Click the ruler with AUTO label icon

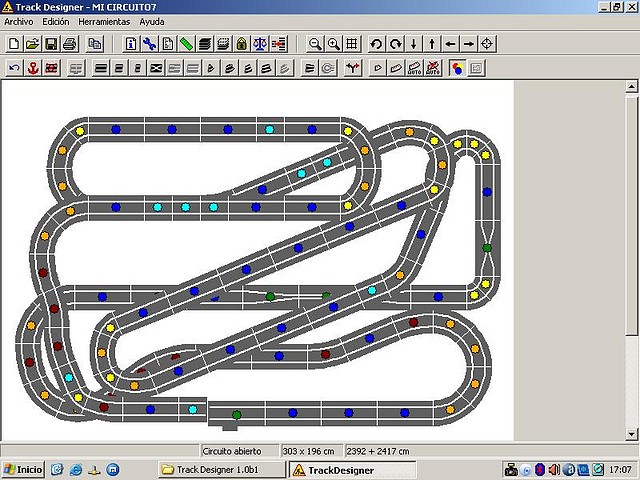tap(414, 68)
